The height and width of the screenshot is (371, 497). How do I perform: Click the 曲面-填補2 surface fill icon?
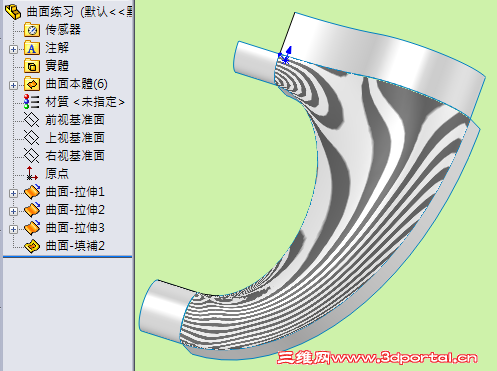(32, 246)
